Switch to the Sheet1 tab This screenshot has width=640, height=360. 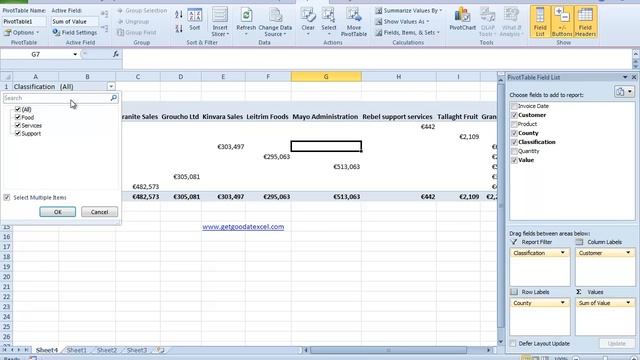pyautogui.click(x=77, y=350)
